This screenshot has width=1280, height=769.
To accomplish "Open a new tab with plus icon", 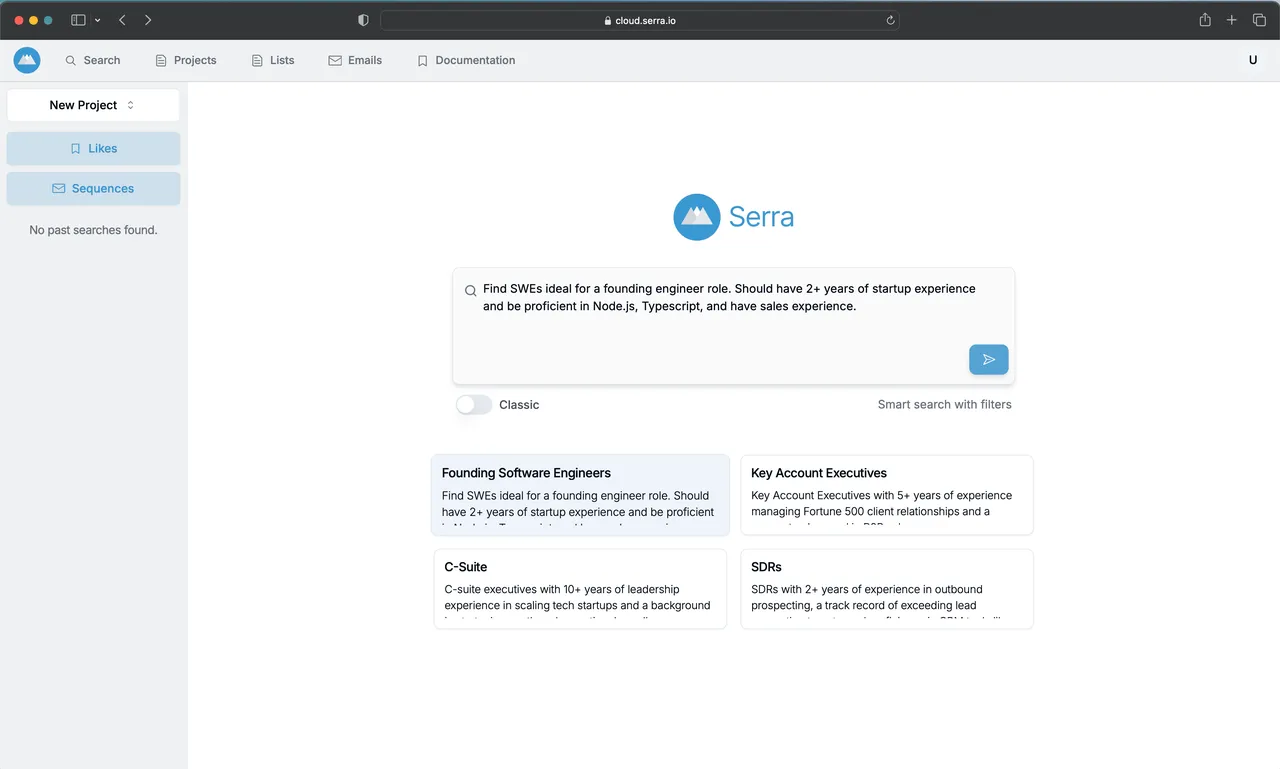I will pos(1232,20).
